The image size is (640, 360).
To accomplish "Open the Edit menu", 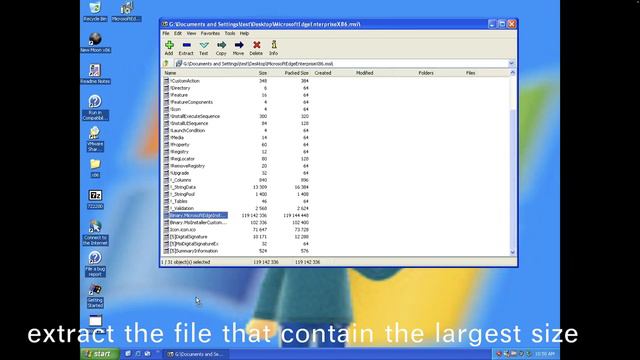I will point(178,33).
